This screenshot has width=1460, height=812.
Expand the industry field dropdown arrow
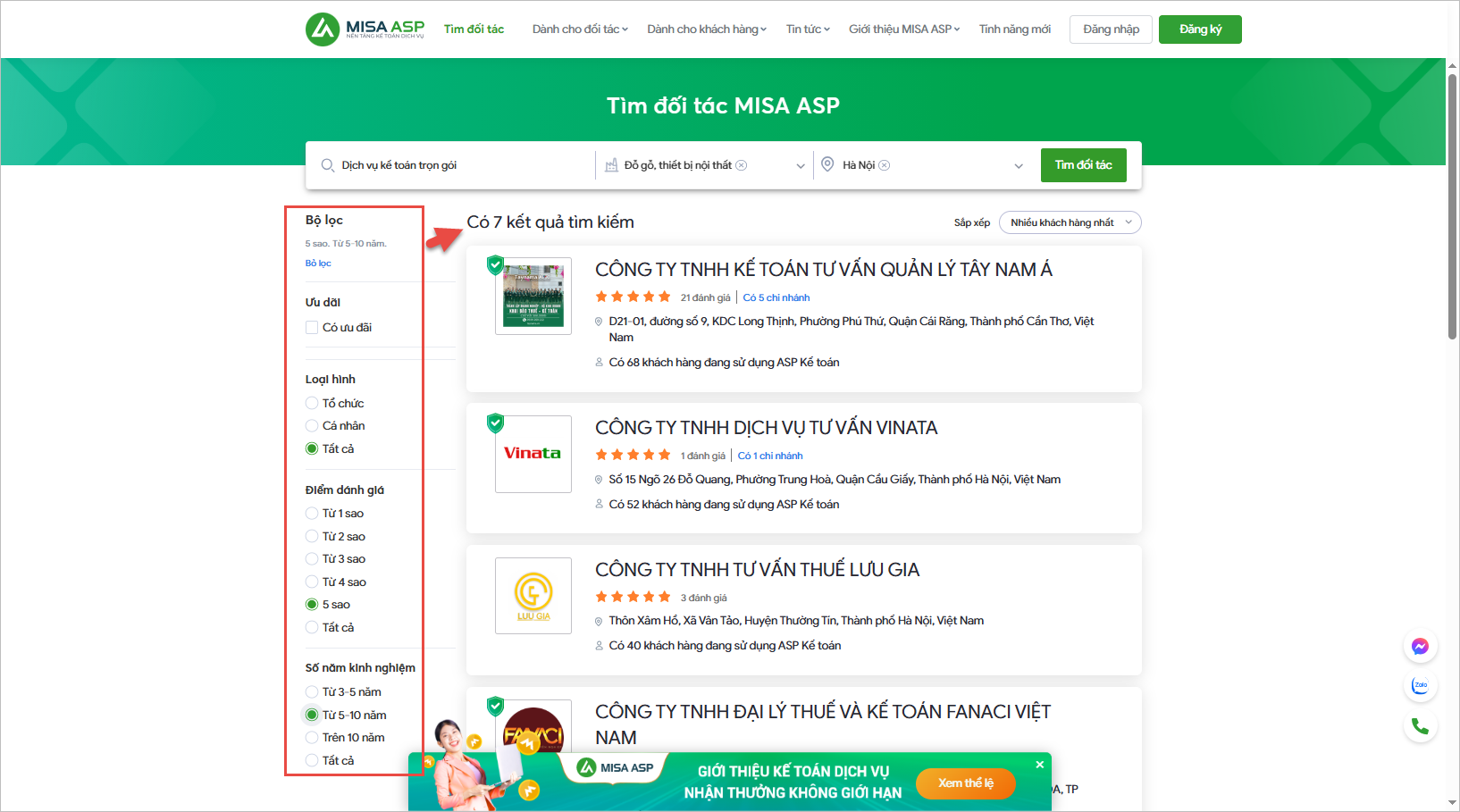[x=801, y=166]
